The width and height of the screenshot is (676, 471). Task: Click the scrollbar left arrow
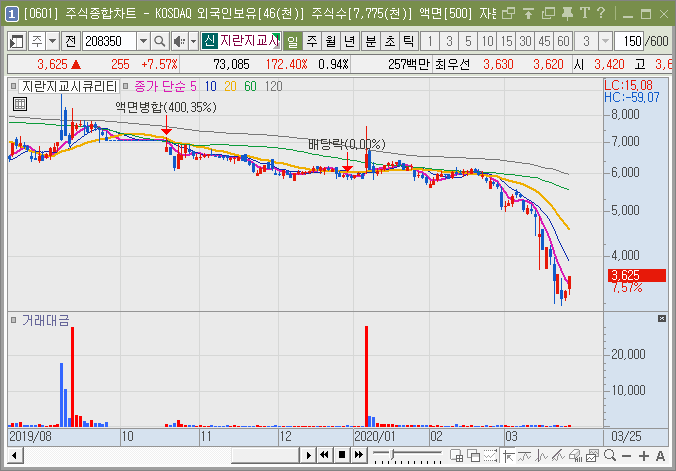15,455
